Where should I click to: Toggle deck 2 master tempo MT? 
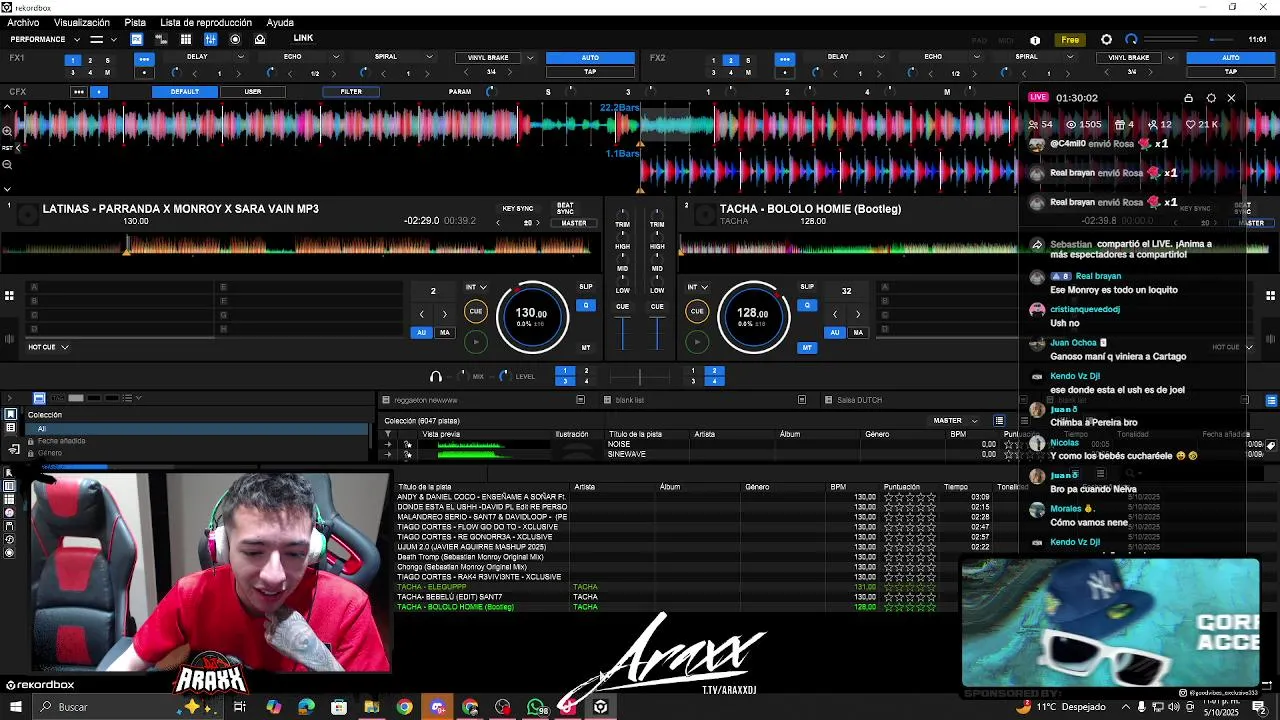(x=807, y=348)
